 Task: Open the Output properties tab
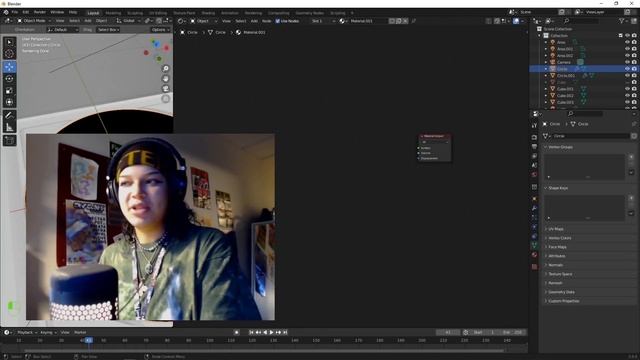[x=534, y=147]
